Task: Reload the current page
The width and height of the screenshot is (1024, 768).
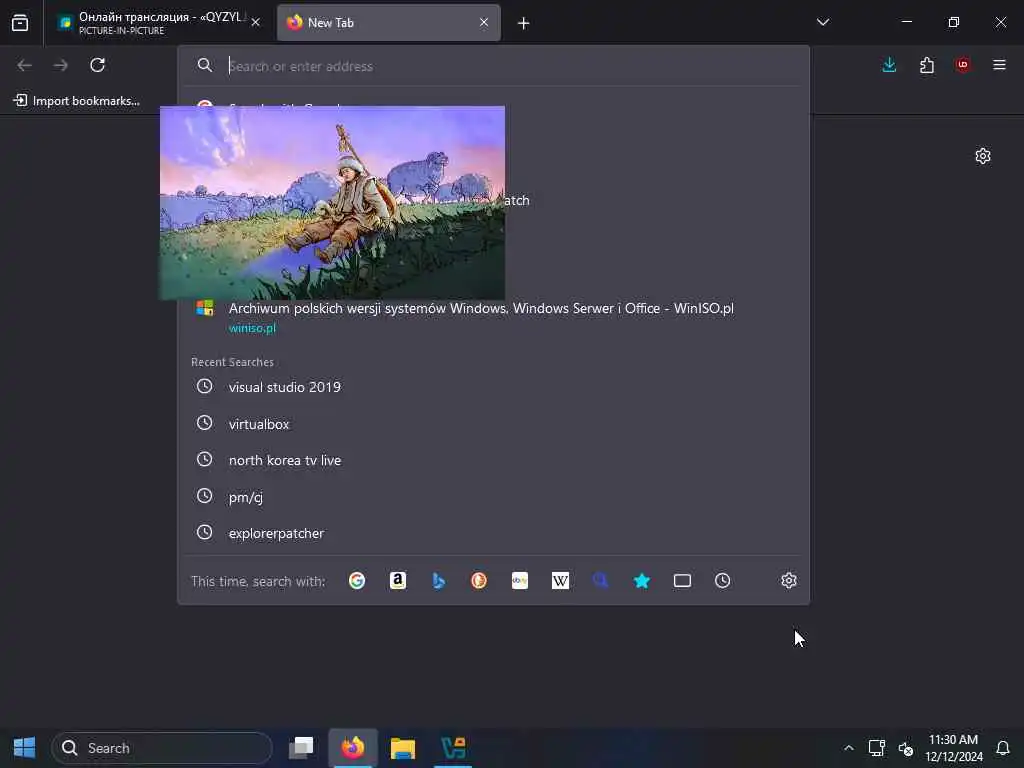Action: point(97,65)
